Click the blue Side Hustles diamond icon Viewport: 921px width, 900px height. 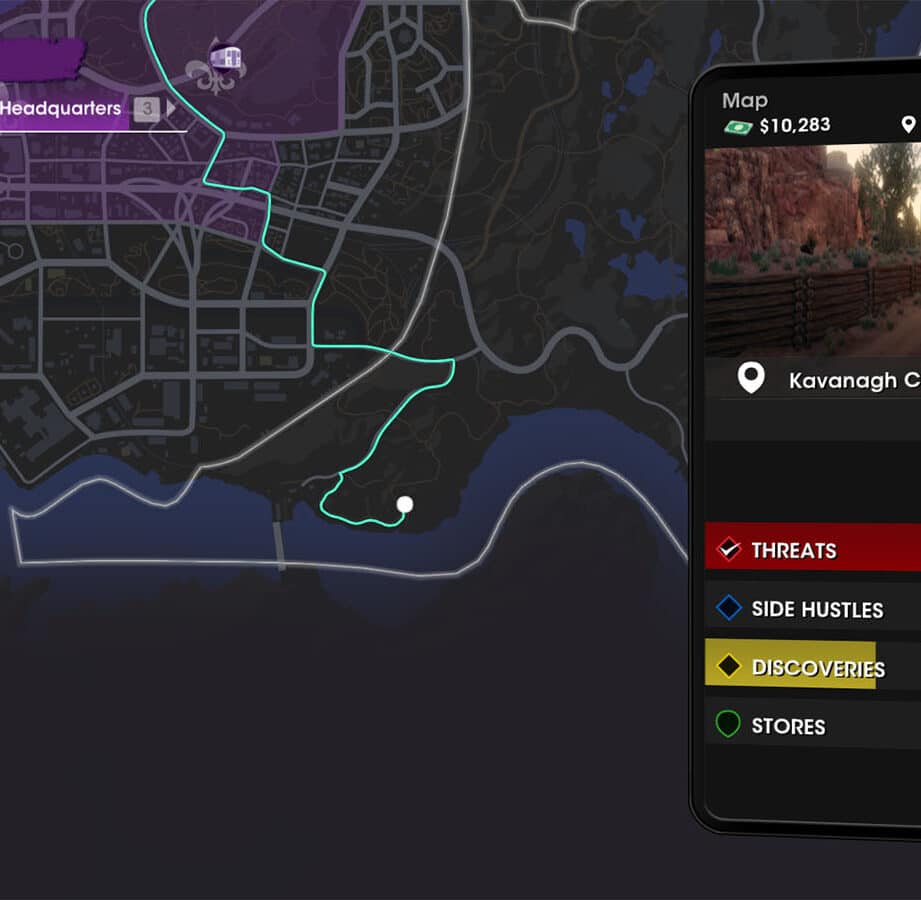pos(728,608)
